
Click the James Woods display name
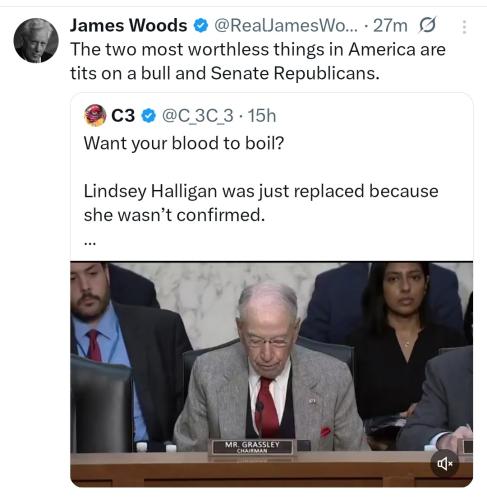(129, 26)
